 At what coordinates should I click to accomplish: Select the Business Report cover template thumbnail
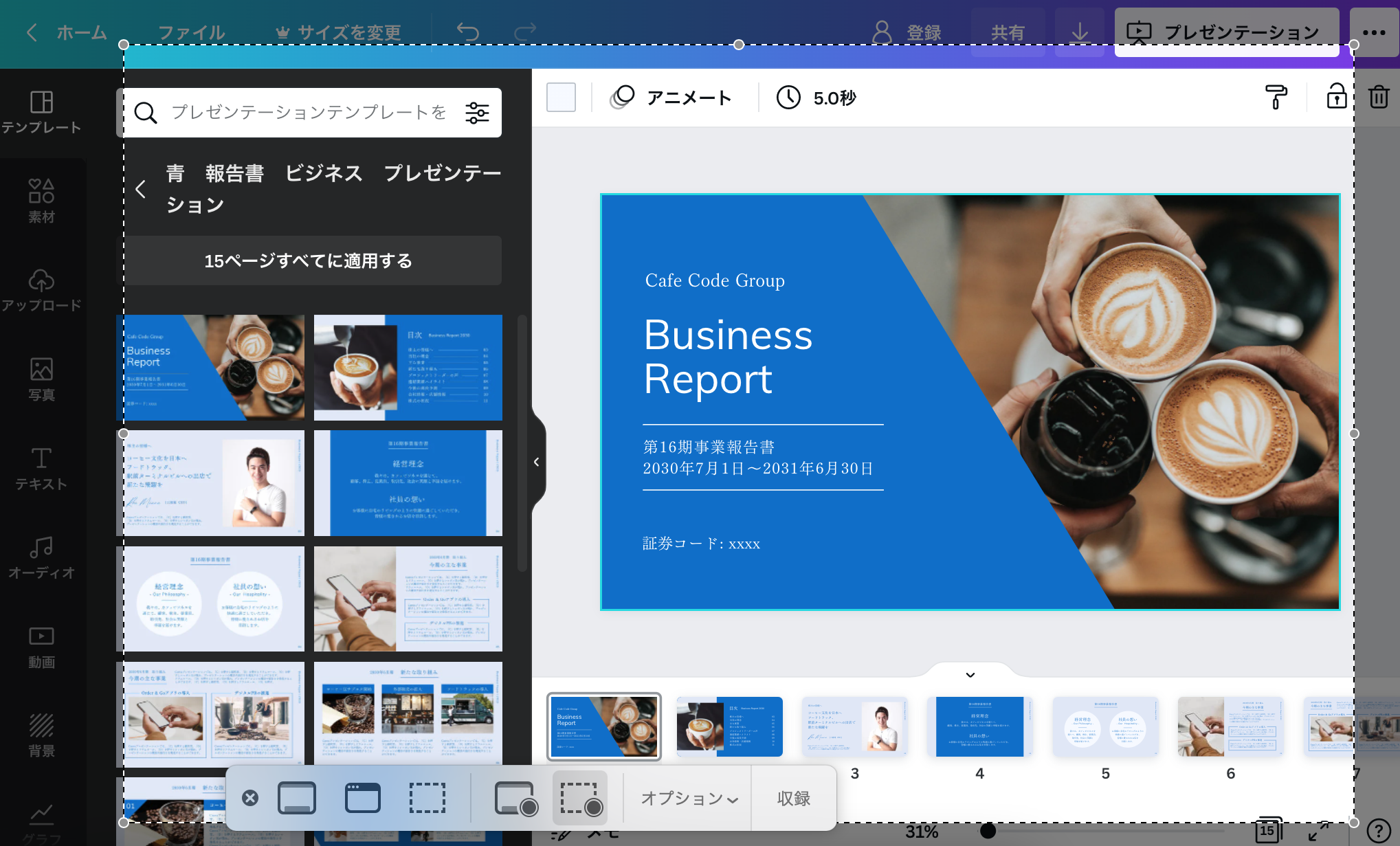point(210,368)
